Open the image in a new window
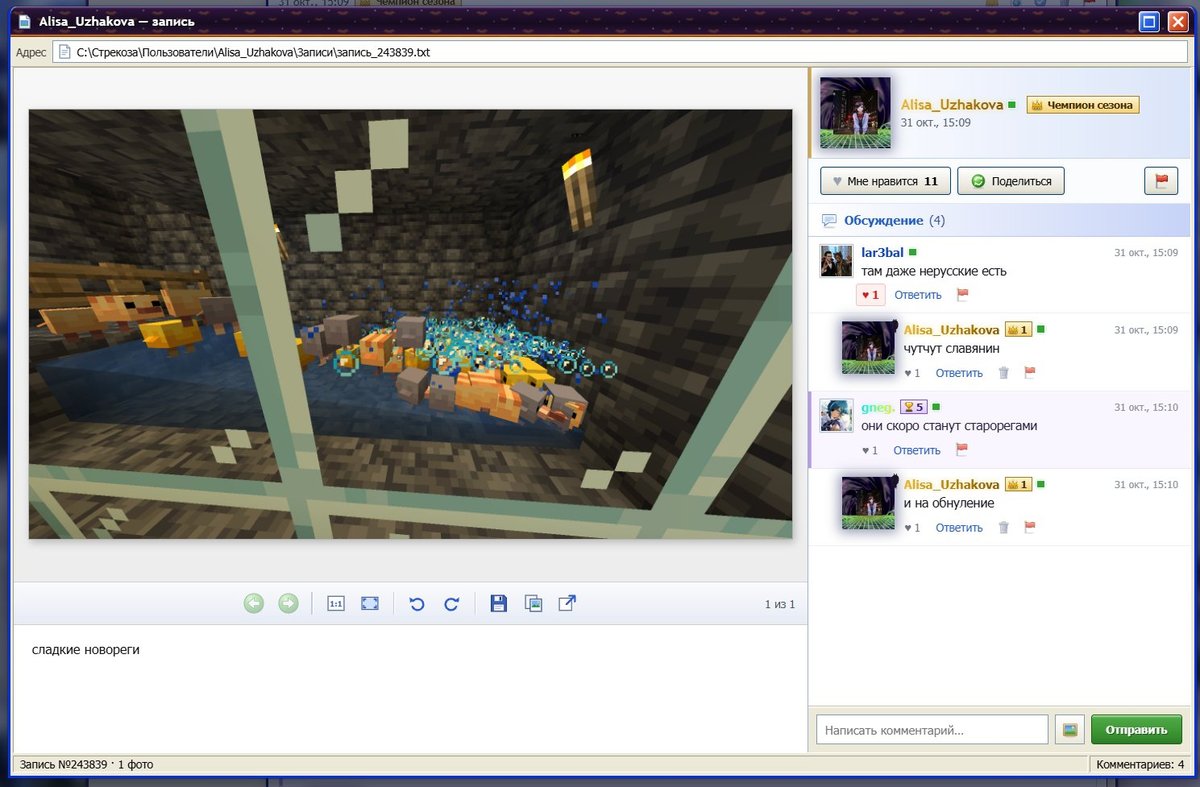 pyautogui.click(x=567, y=603)
